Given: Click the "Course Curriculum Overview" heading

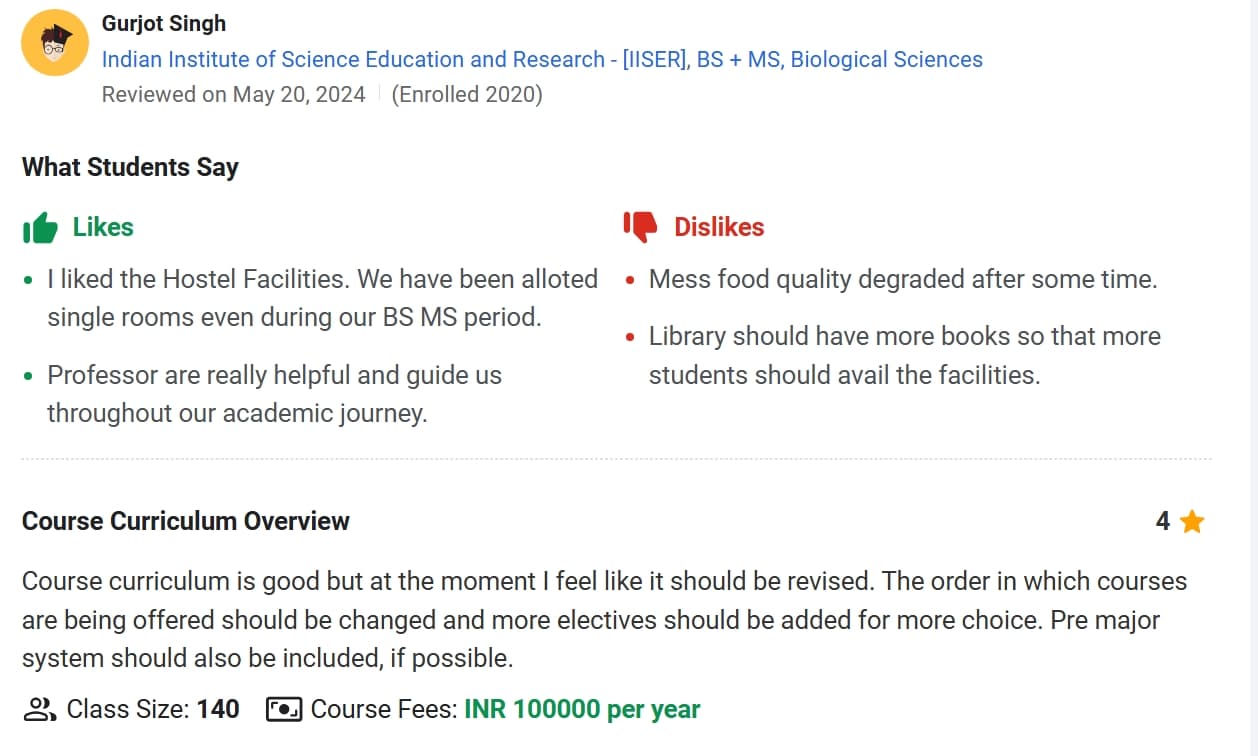Looking at the screenshot, I should point(186,521).
